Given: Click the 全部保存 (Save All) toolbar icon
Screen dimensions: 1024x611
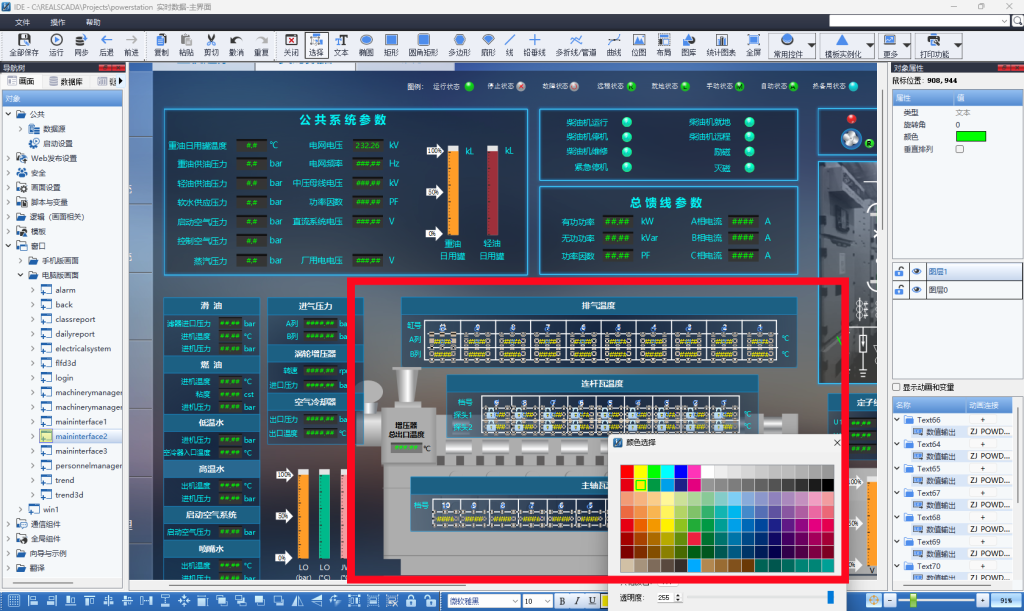Looking at the screenshot, I should (x=23, y=44).
